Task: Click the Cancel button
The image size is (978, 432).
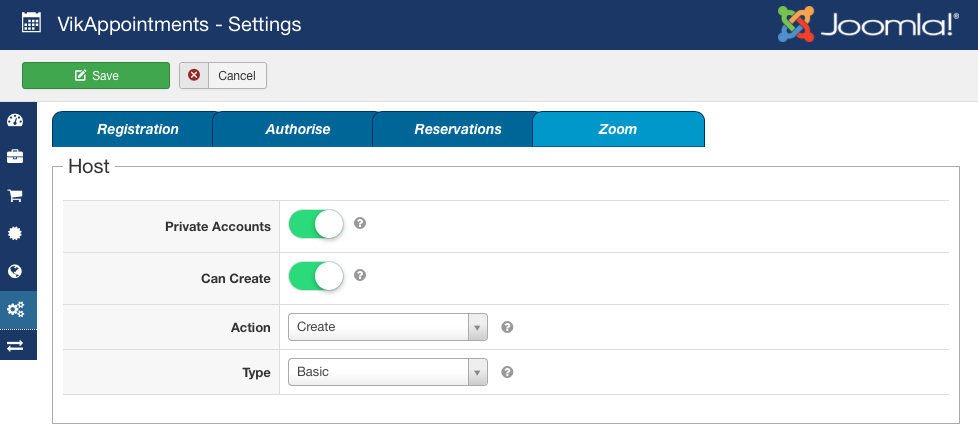Action: pyautogui.click(x=223, y=75)
